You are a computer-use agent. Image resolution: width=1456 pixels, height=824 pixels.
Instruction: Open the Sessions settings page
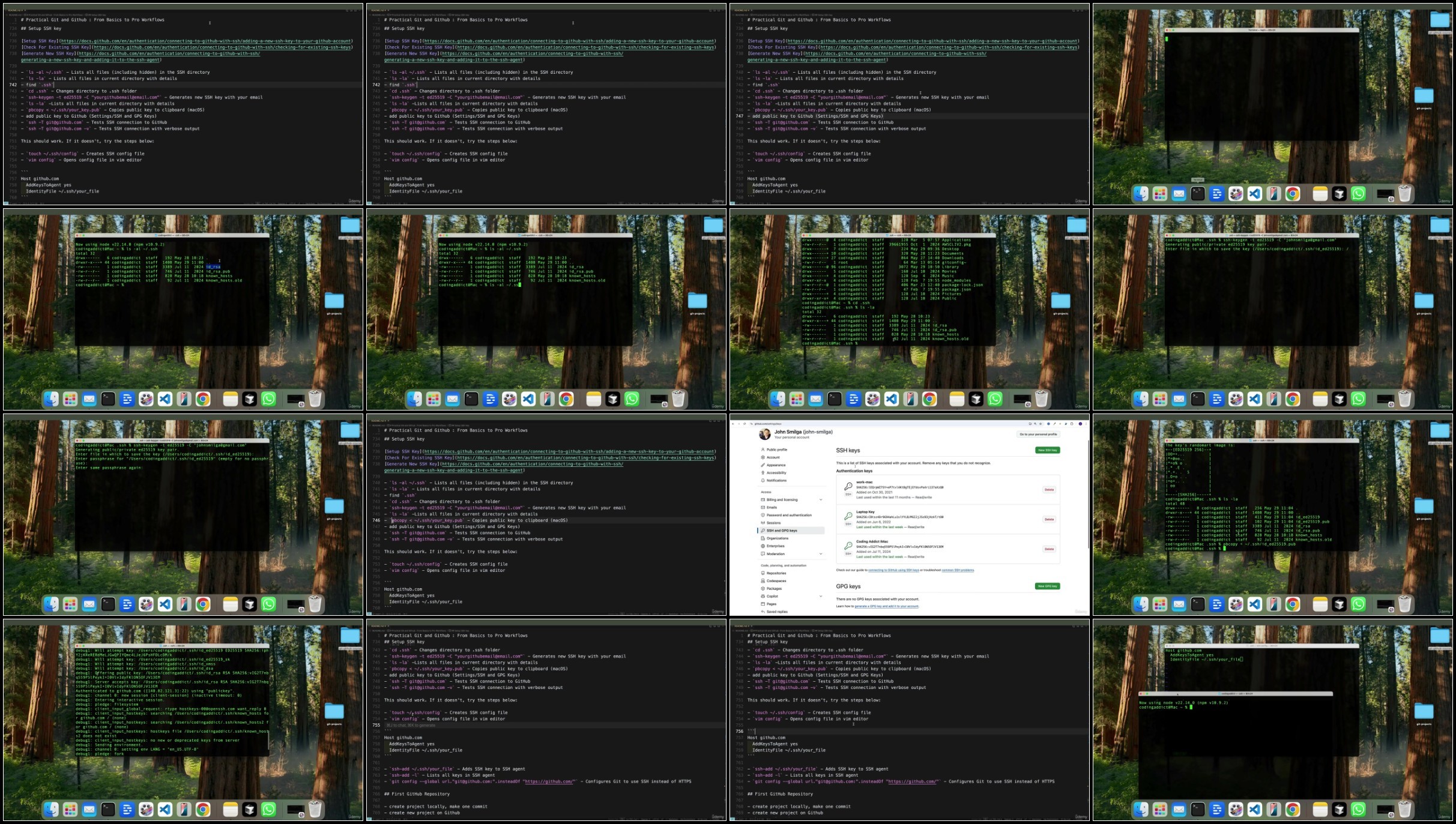click(x=773, y=523)
